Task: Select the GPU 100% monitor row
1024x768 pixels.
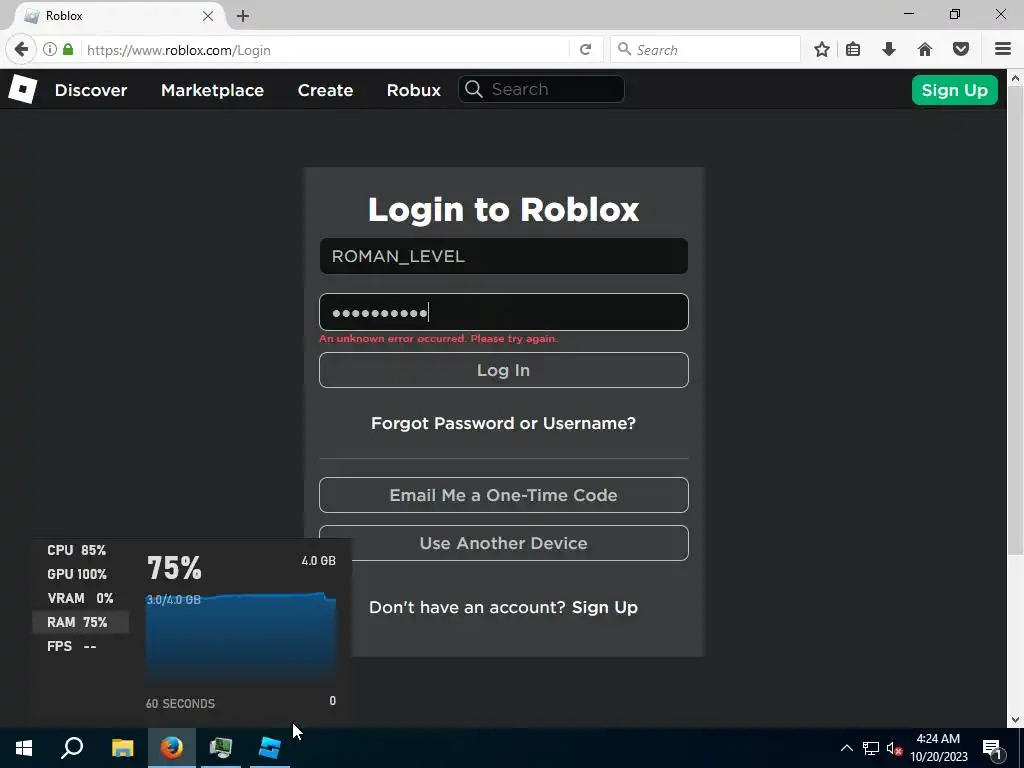Action: (80, 574)
